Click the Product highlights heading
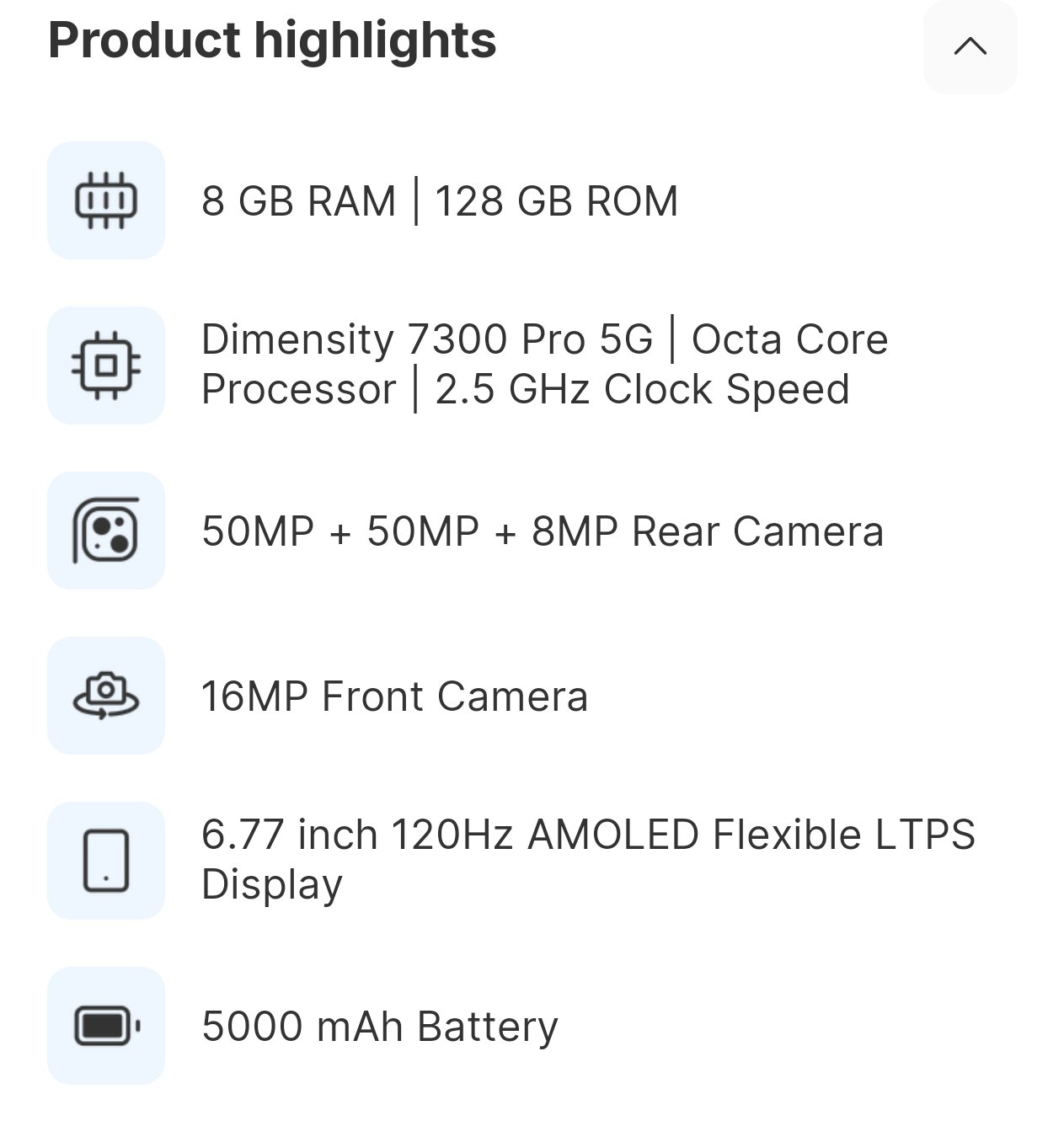The height and width of the screenshot is (1126, 1064). pos(272,40)
